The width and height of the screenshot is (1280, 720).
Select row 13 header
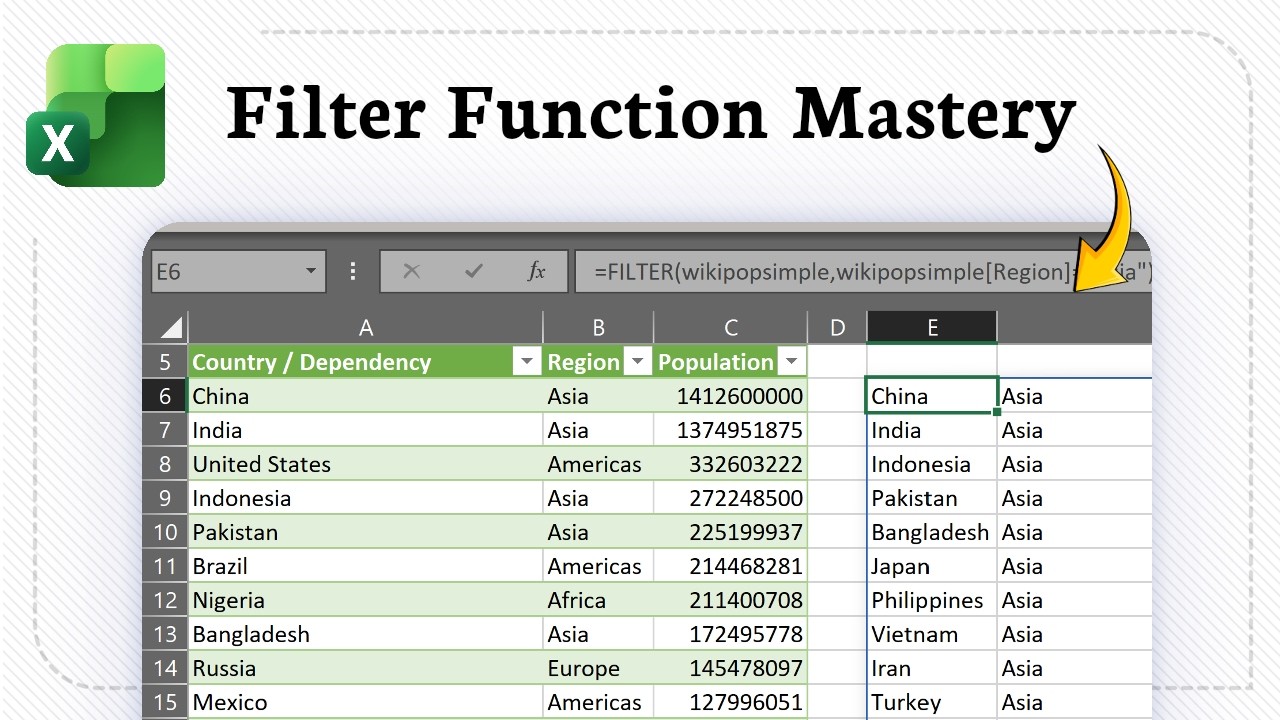[x=166, y=634]
